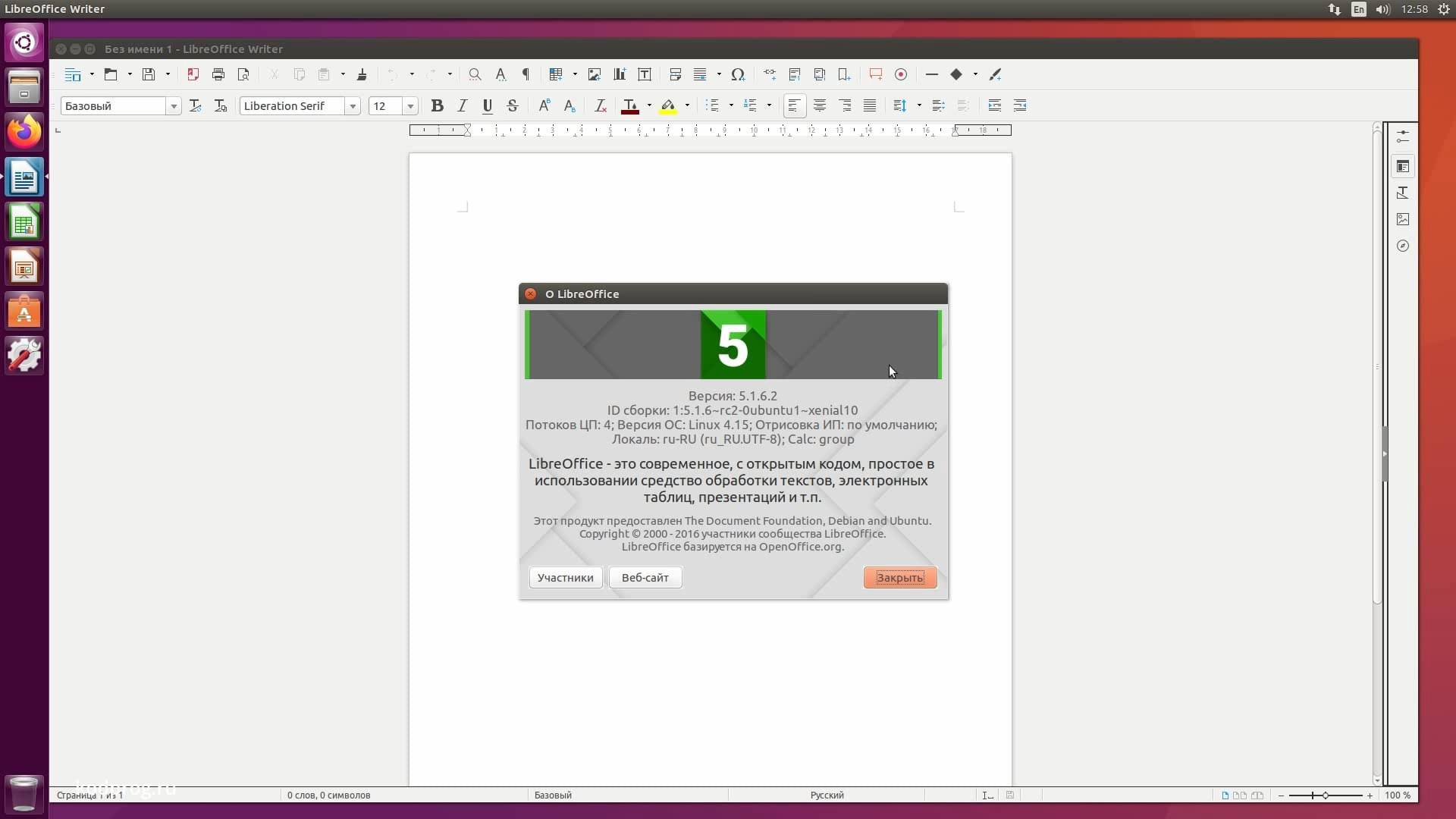This screenshot has width=1456, height=819.
Task: Click the Strikethrough formatting icon
Action: coord(513,106)
